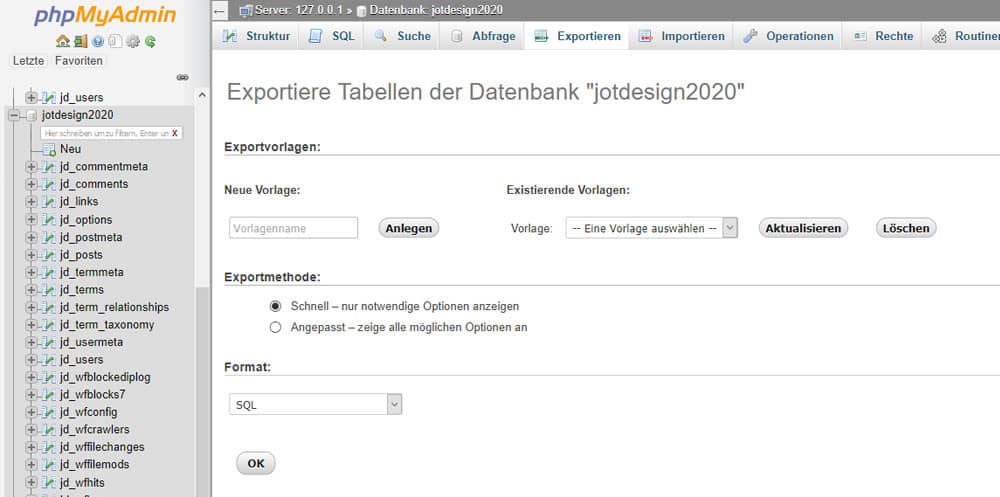This screenshot has width=1000, height=497.
Task: Click the table icon beside jd_posts
Action: click(x=49, y=255)
